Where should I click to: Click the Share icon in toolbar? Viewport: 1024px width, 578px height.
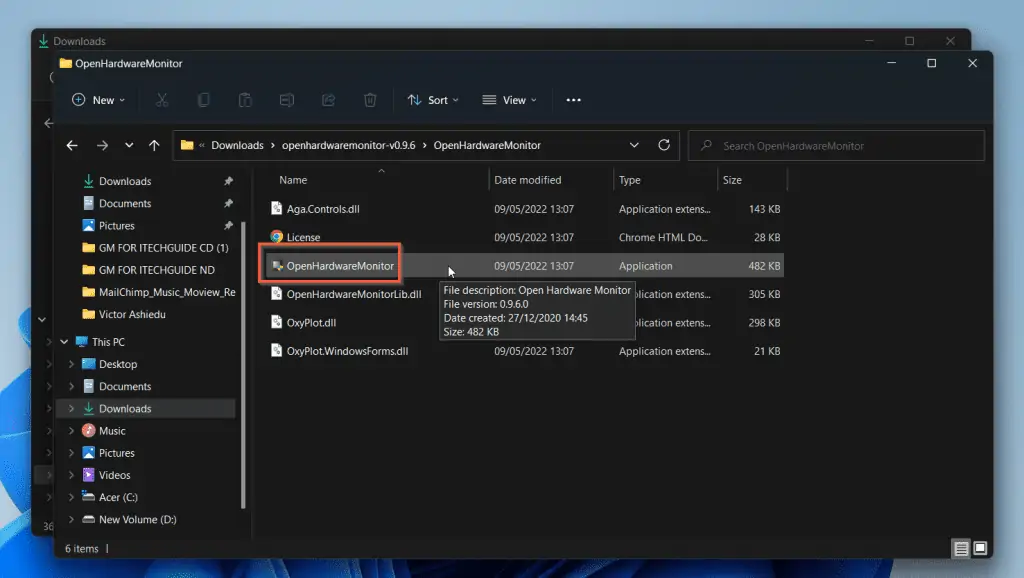coord(328,100)
